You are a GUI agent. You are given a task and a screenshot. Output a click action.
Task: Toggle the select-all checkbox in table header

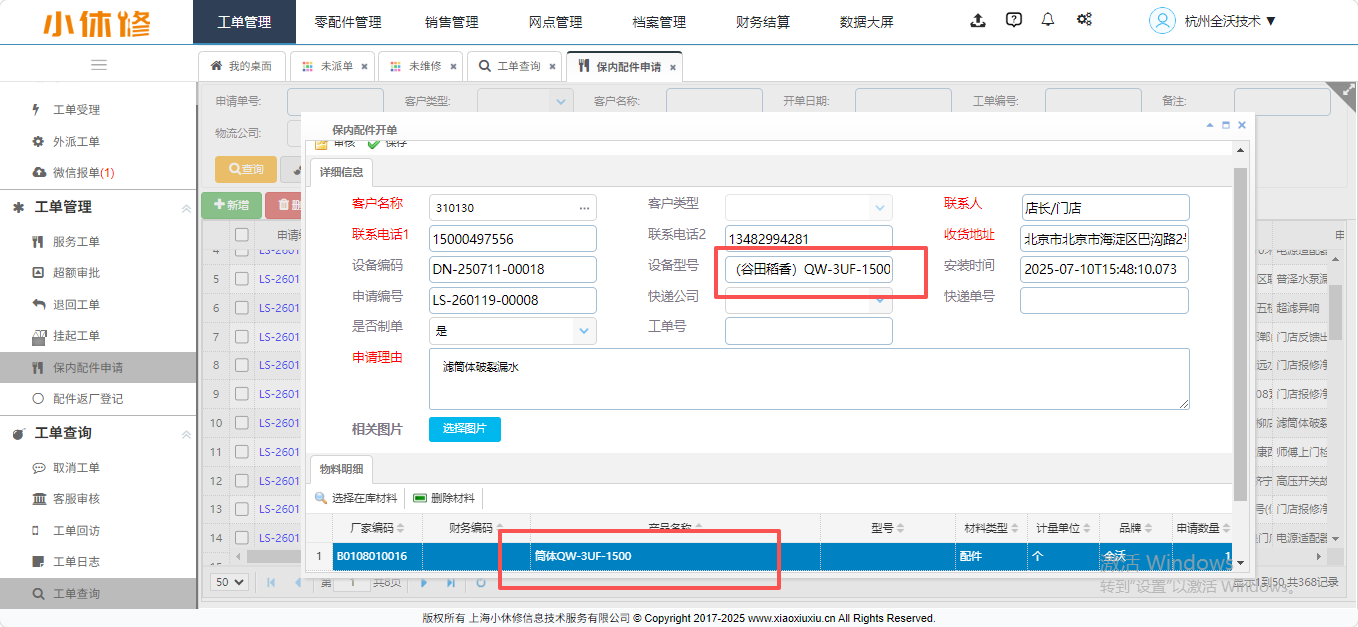[241, 235]
